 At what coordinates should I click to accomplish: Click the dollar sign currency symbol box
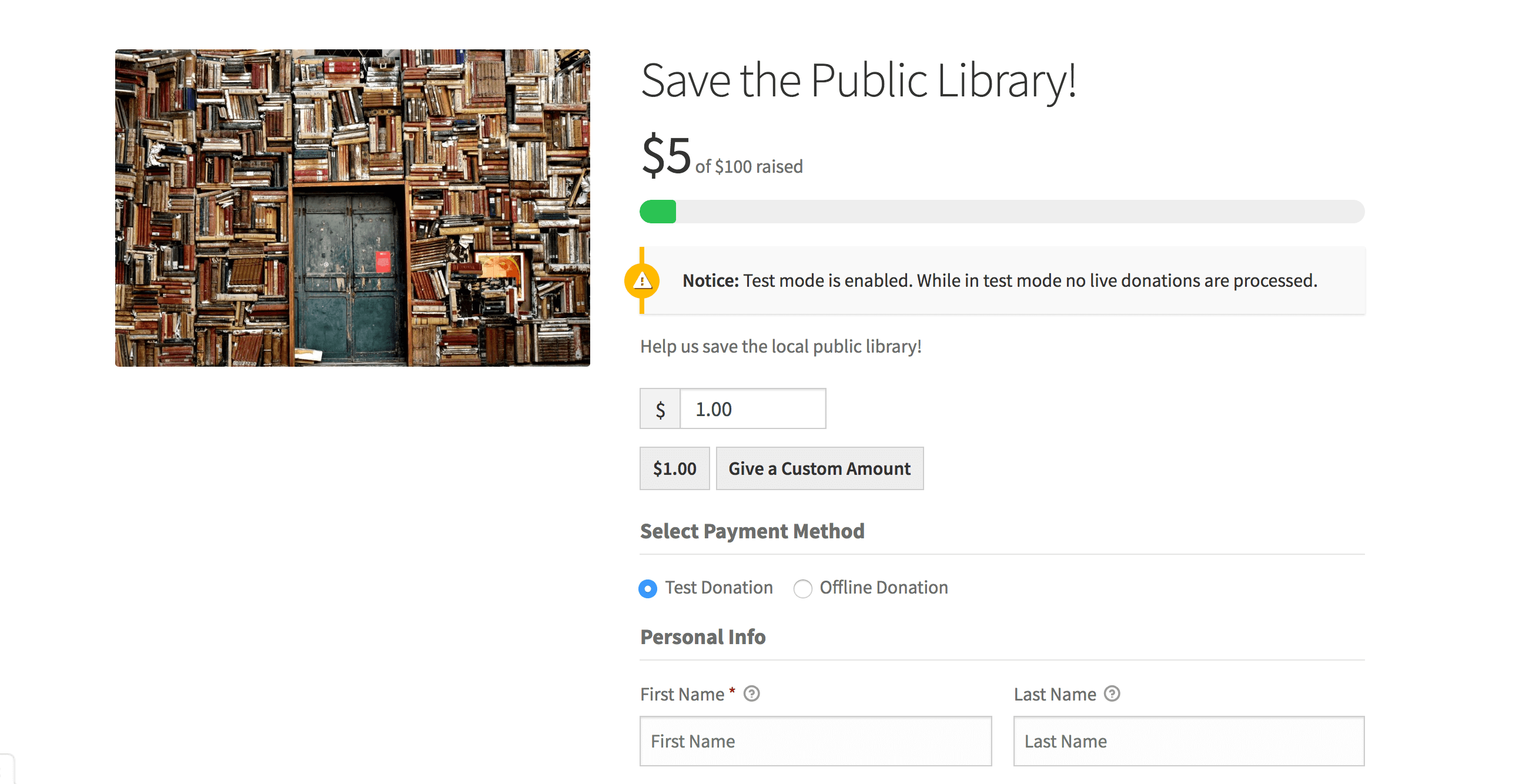(x=660, y=409)
